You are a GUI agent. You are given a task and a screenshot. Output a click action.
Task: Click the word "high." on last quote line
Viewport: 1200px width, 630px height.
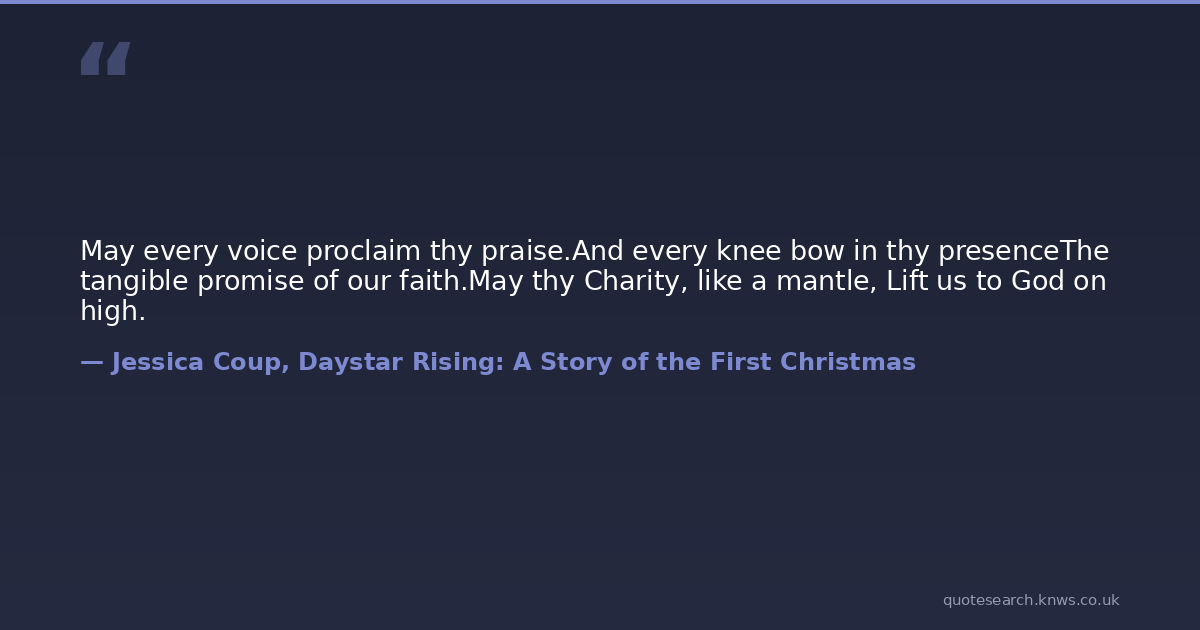113,311
